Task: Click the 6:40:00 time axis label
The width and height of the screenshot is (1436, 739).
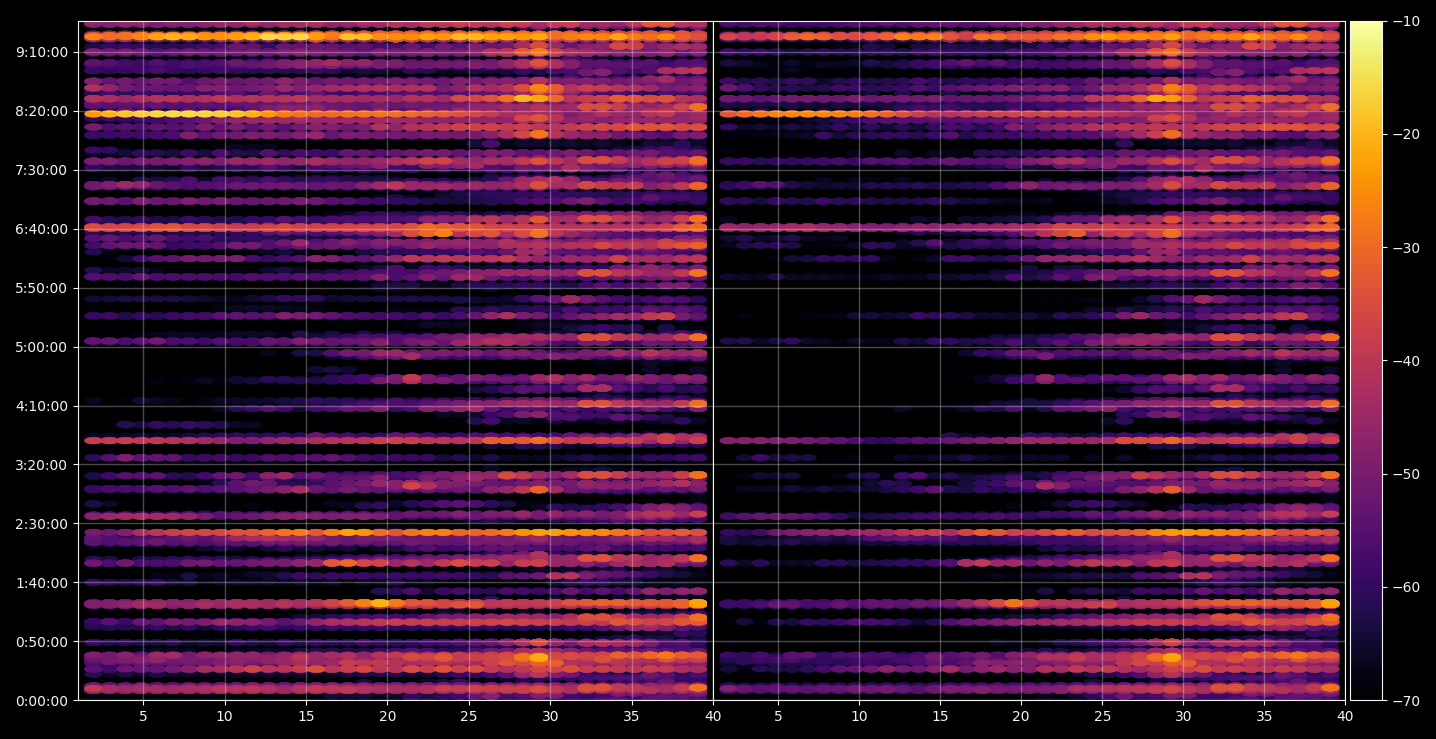Action: click(41, 229)
